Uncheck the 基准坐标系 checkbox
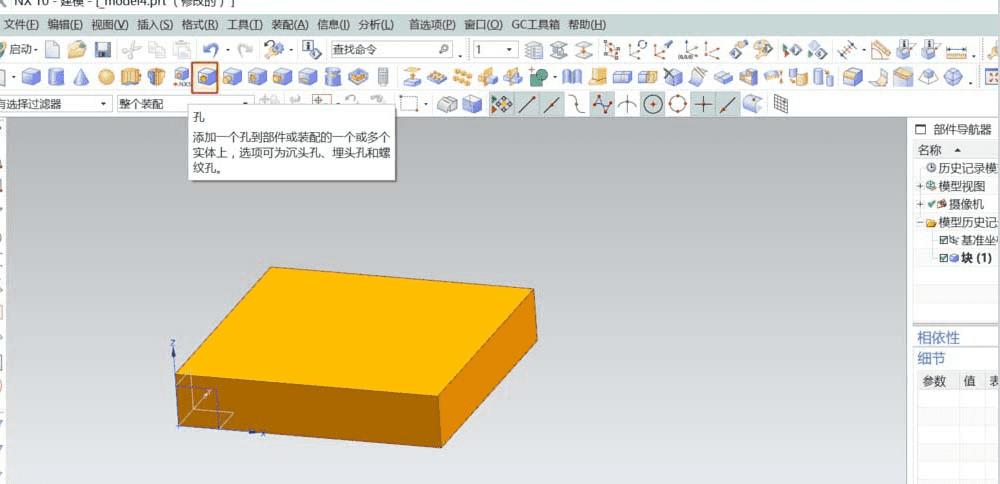 [x=943, y=240]
